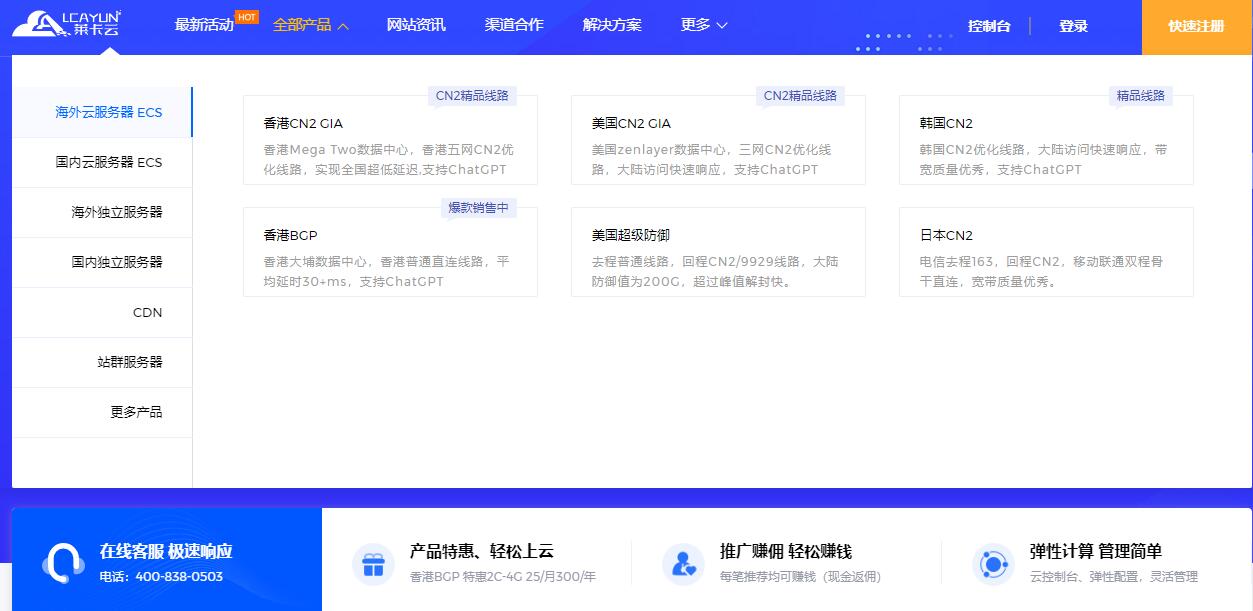The height and width of the screenshot is (611, 1253).
Task: Click the 爆款销售中 tag
Action: click(479, 208)
